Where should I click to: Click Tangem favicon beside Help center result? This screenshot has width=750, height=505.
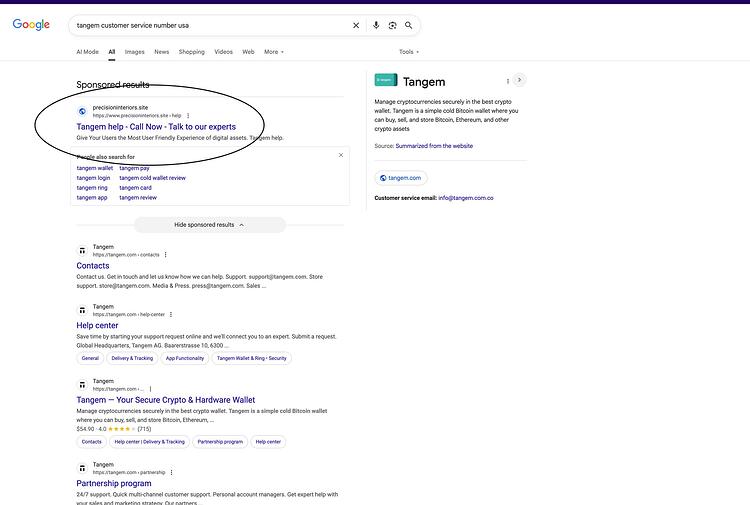click(x=82, y=310)
